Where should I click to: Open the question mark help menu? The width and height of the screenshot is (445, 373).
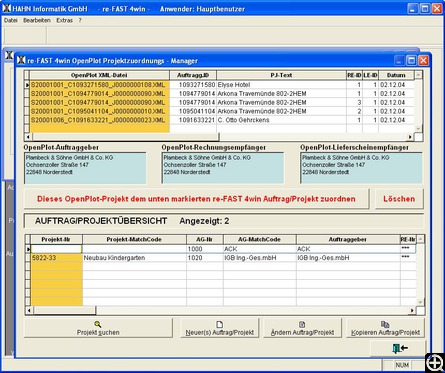(x=80, y=20)
